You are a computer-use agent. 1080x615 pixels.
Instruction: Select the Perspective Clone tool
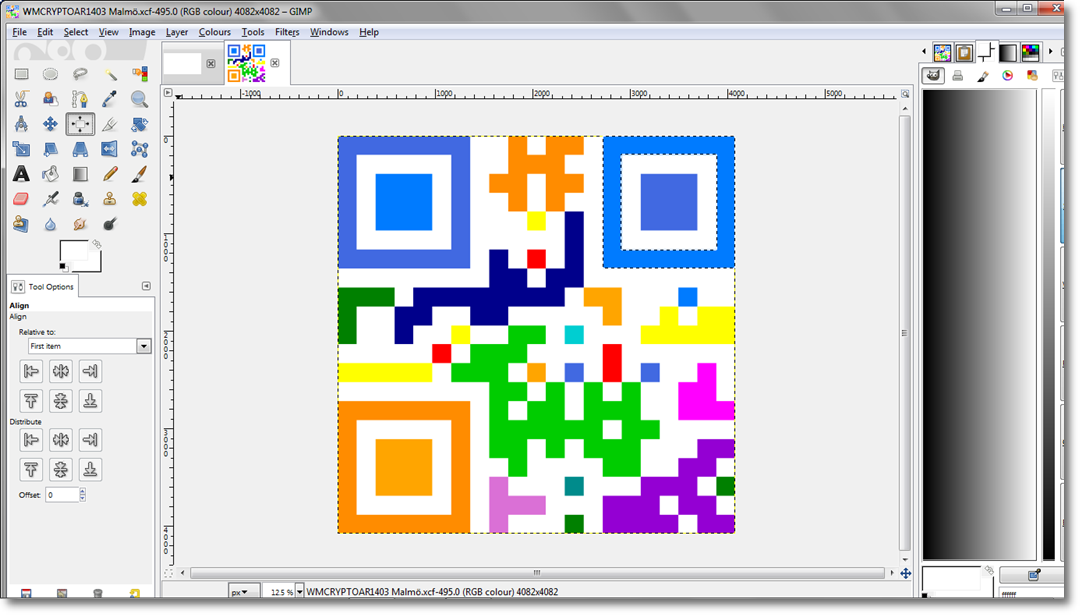(x=21, y=224)
